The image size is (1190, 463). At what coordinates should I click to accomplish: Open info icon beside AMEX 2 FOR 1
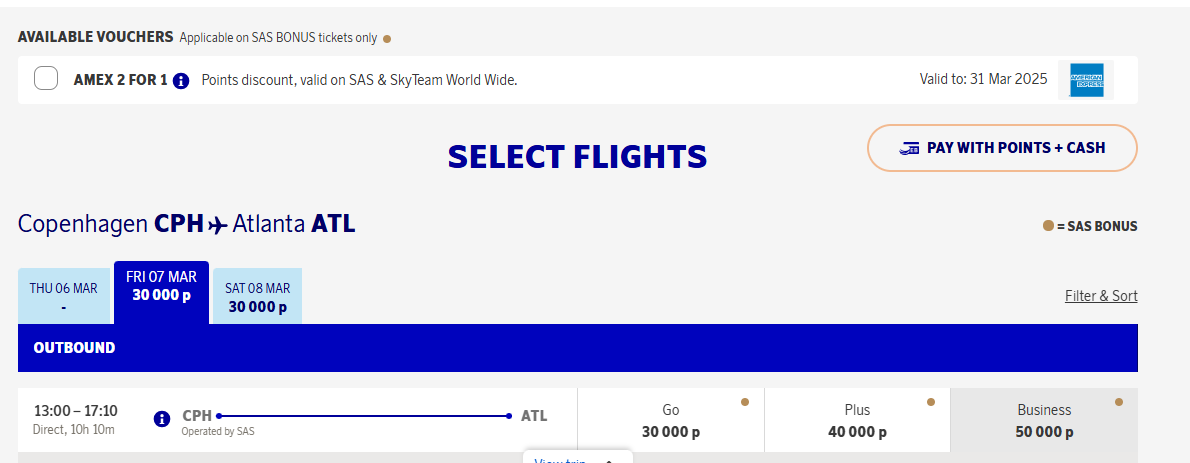click(181, 80)
